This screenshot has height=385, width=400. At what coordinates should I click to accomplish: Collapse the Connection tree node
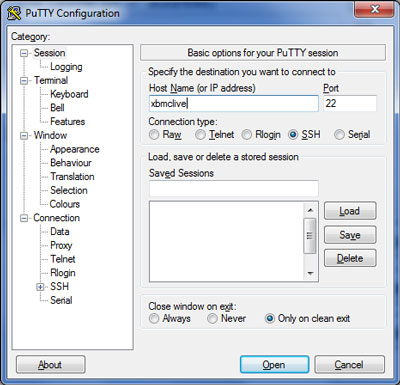click(24, 218)
